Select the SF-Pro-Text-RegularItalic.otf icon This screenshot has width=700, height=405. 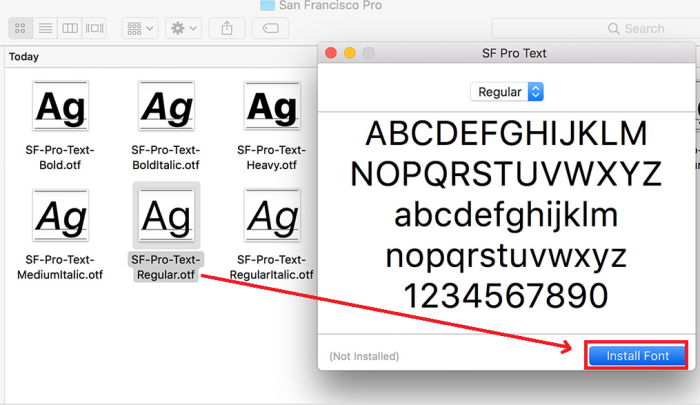272,216
